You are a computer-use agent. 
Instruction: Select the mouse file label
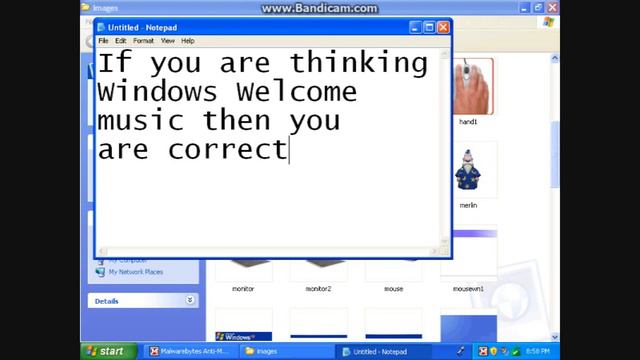[393, 289]
